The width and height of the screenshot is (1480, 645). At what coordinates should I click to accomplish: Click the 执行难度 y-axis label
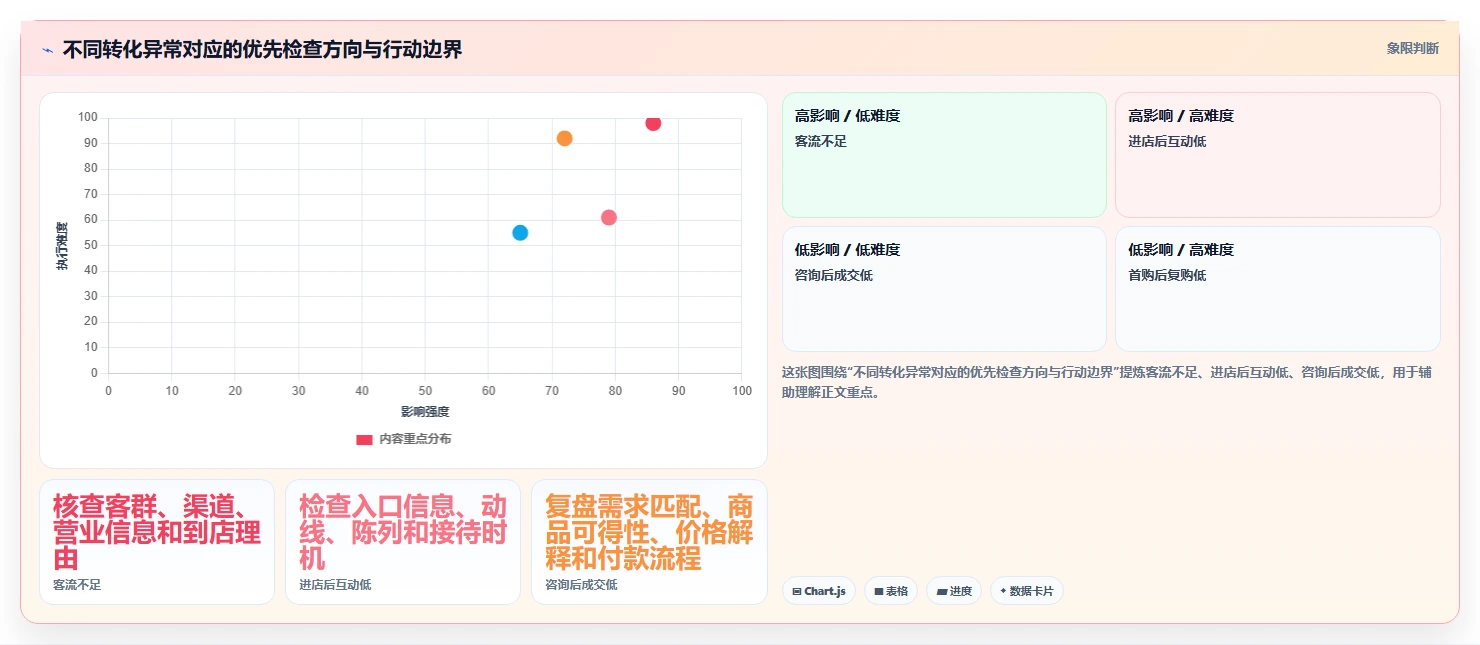pyautogui.click(x=62, y=246)
